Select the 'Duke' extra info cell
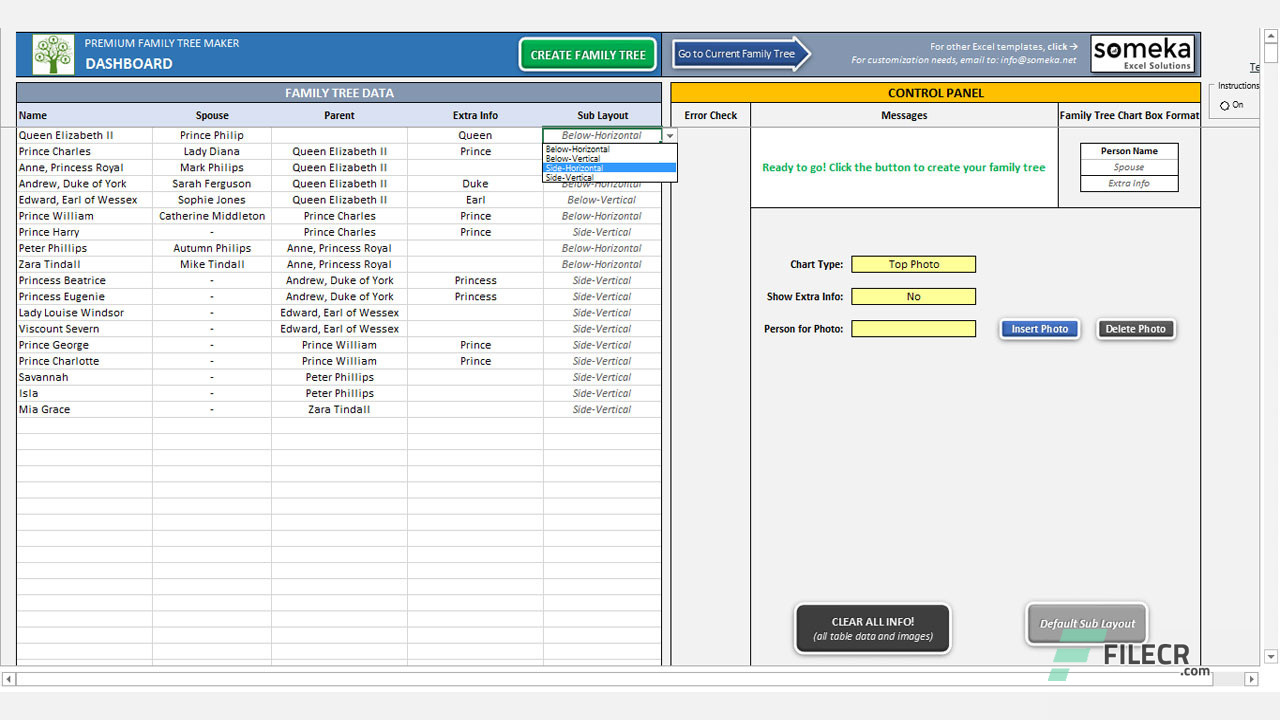This screenshot has height=720, width=1280. (x=475, y=184)
